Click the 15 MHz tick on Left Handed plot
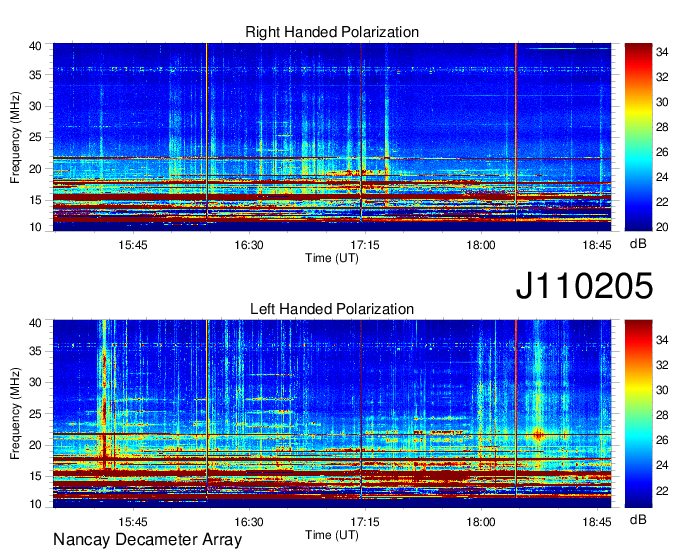 36,477
